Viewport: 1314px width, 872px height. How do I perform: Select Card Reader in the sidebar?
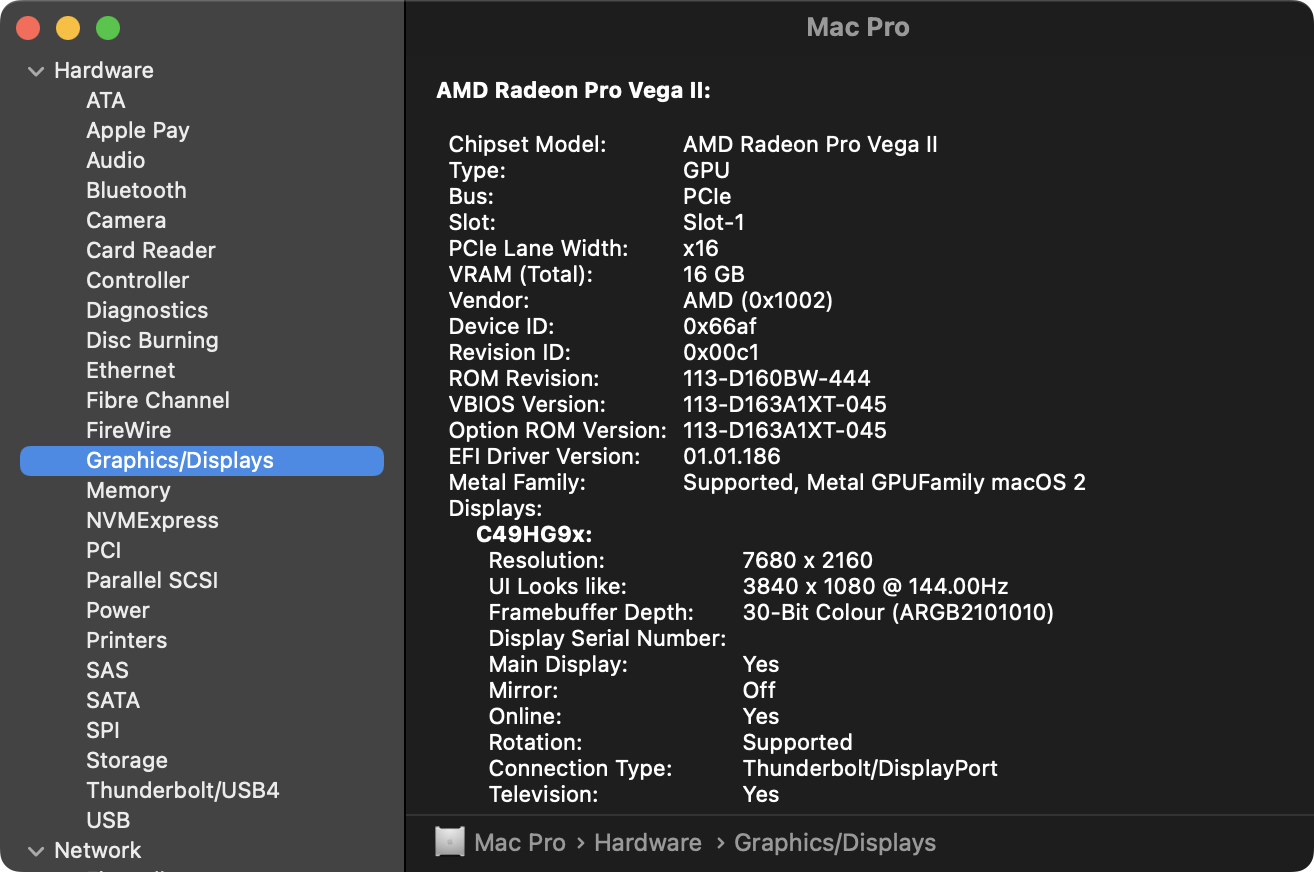pos(151,250)
